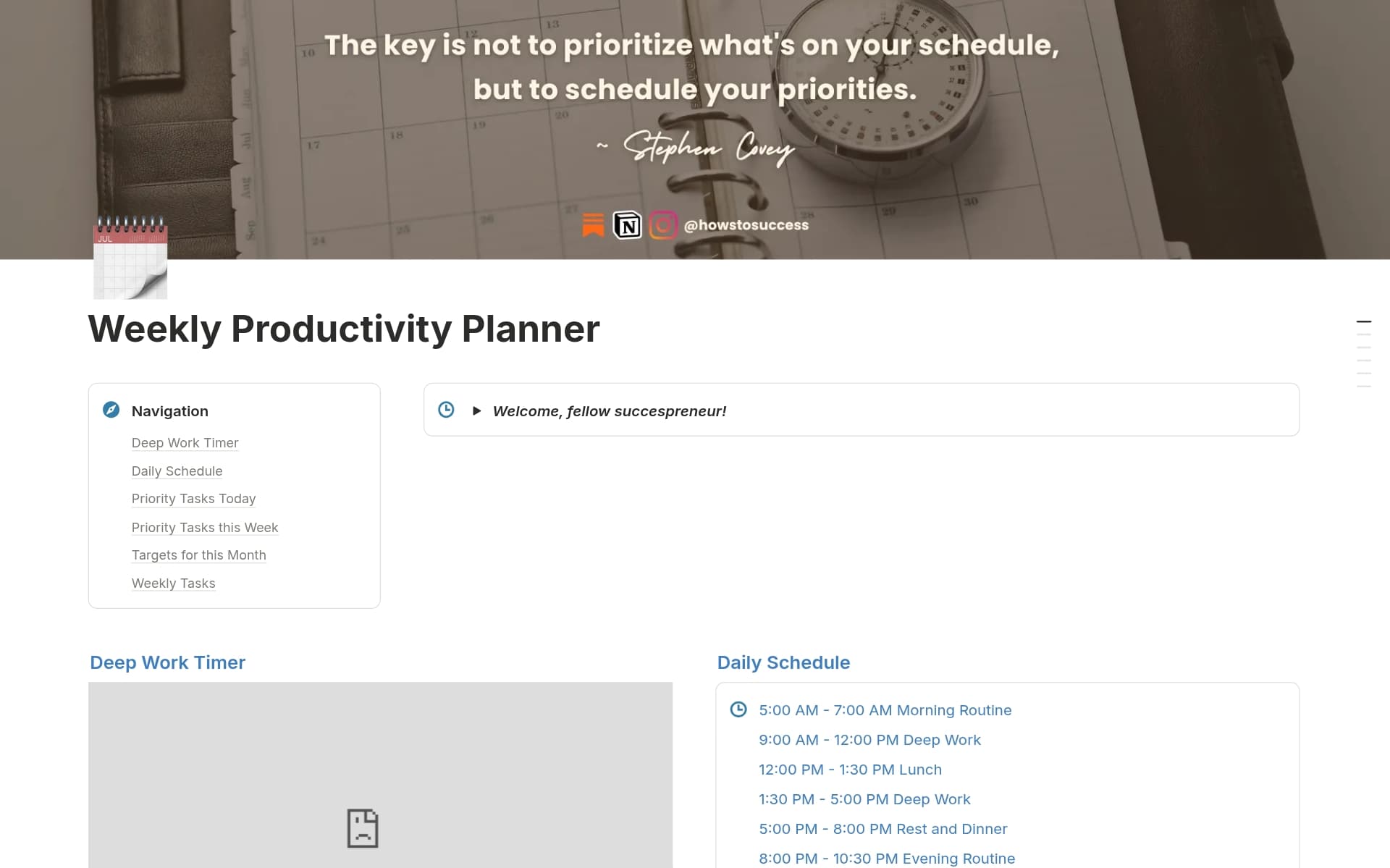Expand the Welcome, fellow succespreneur toggle
1390x868 pixels.
click(477, 410)
